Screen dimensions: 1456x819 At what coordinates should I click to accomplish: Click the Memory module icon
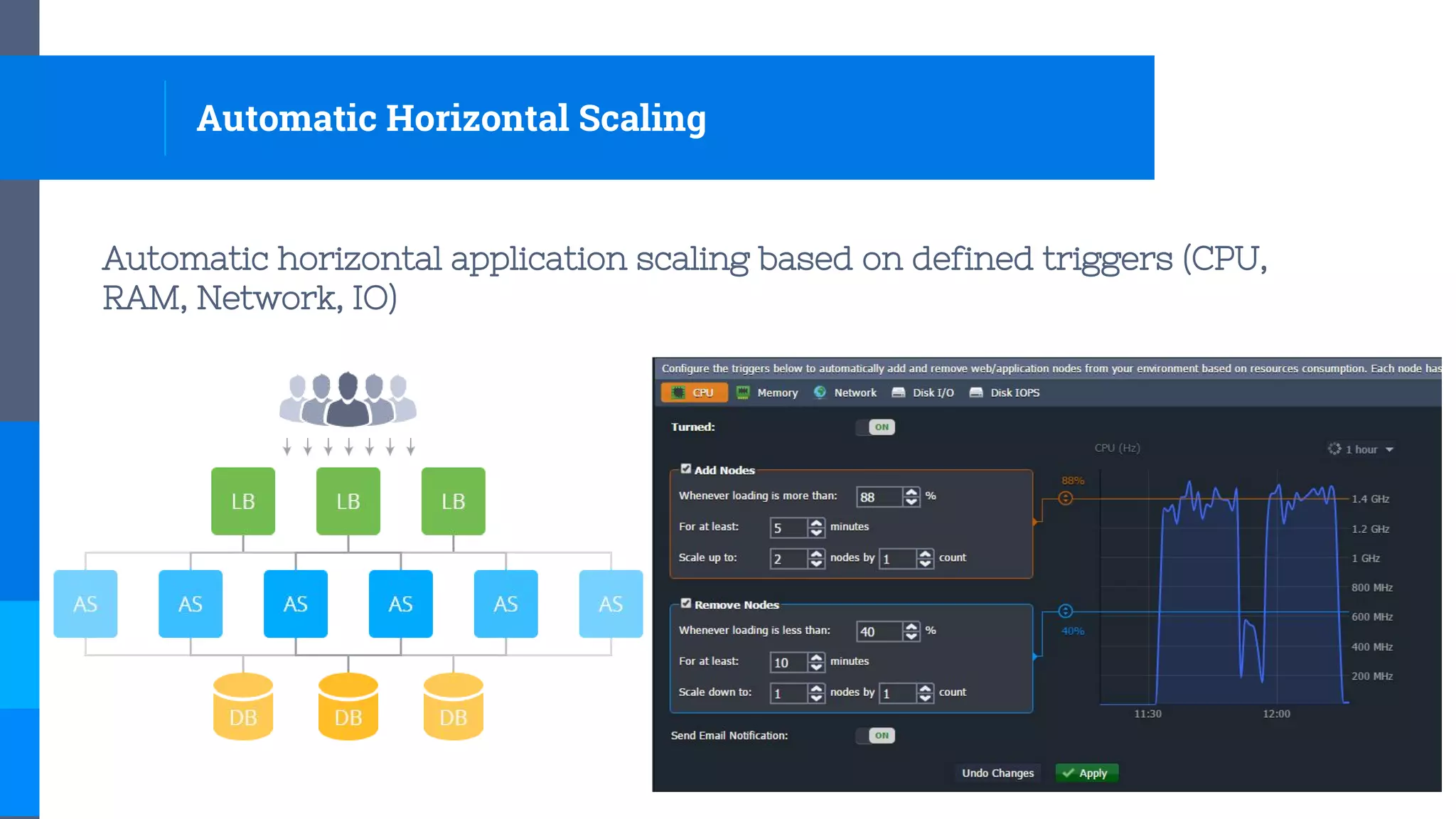[742, 392]
